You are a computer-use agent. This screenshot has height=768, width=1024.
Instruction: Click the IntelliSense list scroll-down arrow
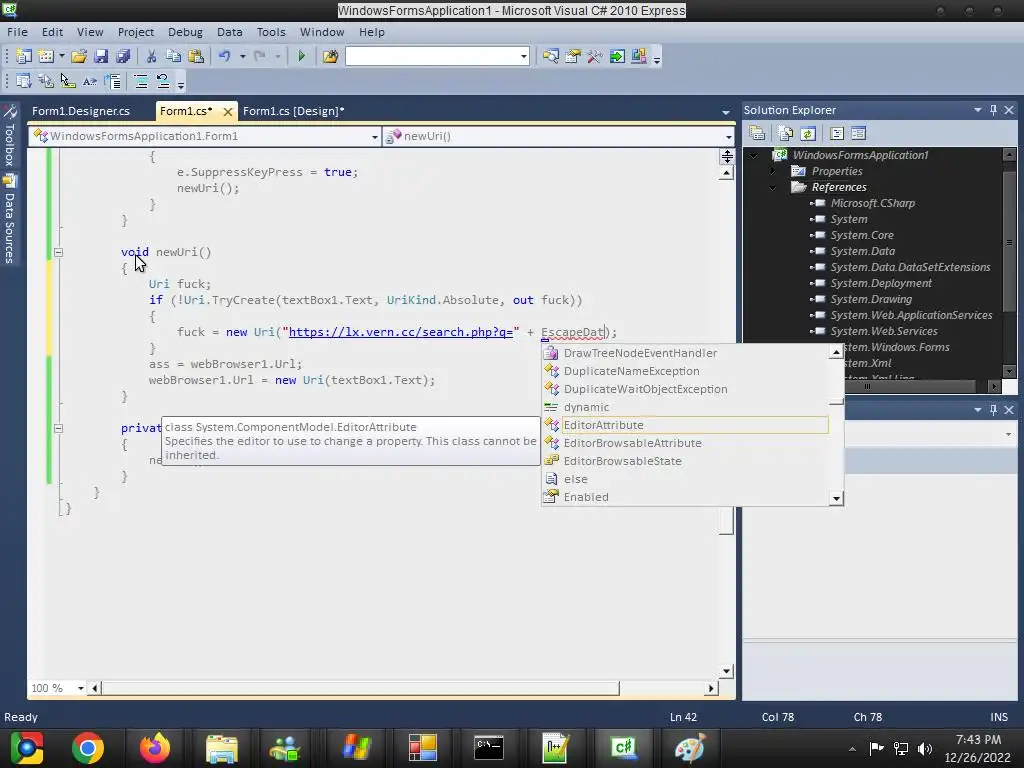(x=836, y=498)
